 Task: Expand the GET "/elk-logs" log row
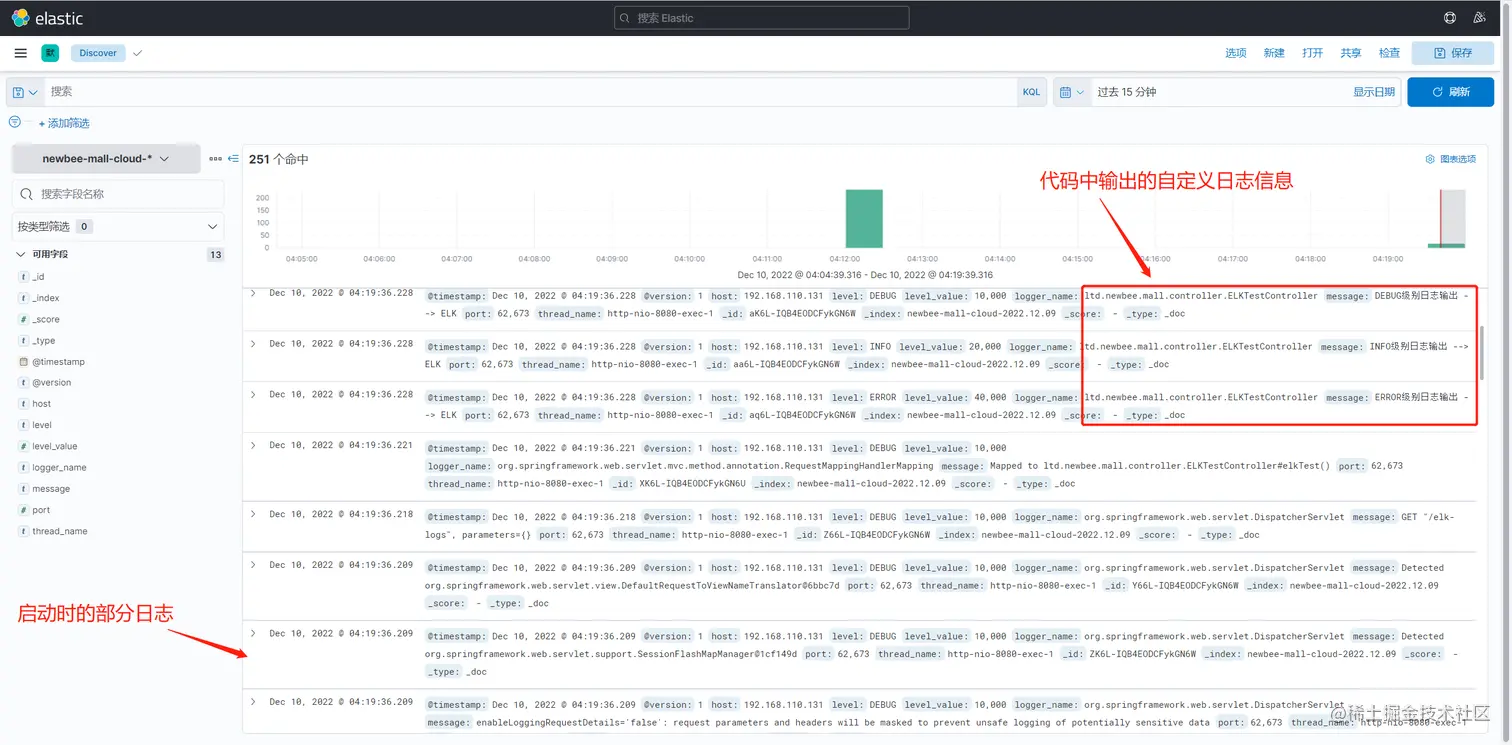pos(253,514)
